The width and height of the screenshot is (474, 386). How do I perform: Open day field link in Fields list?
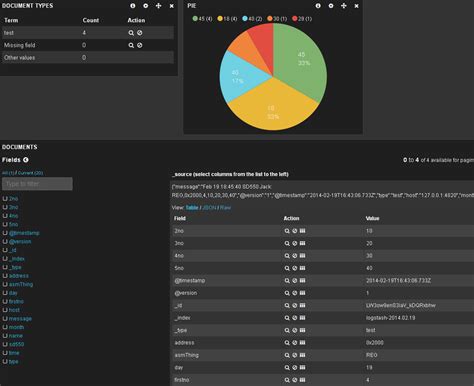point(13,293)
